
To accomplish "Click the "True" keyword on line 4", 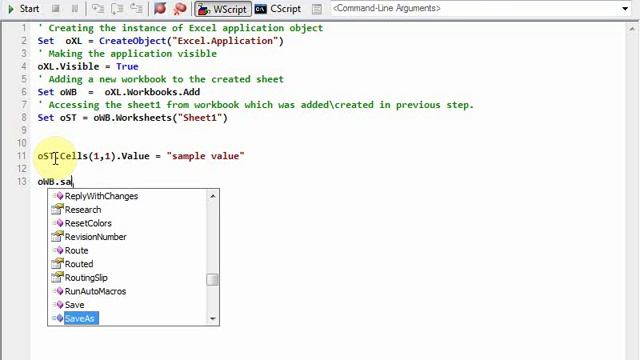I will [127, 67].
